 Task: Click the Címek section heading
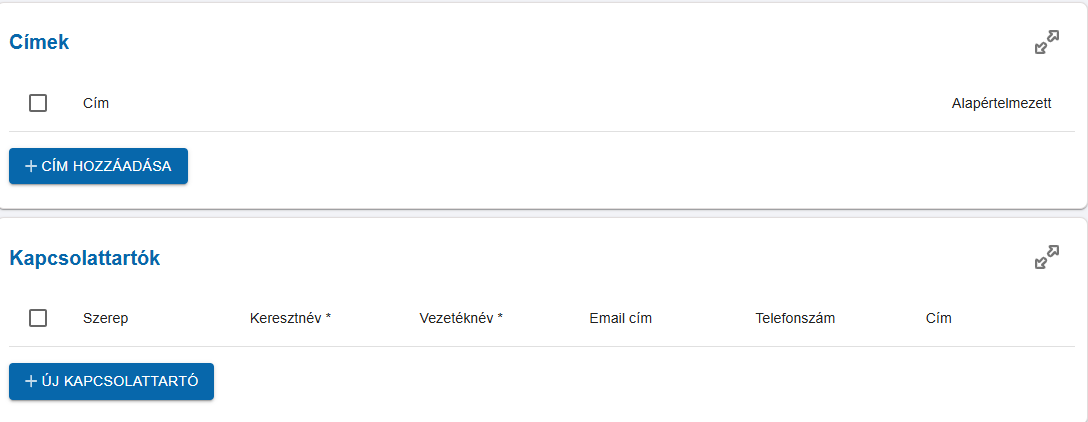tap(39, 42)
